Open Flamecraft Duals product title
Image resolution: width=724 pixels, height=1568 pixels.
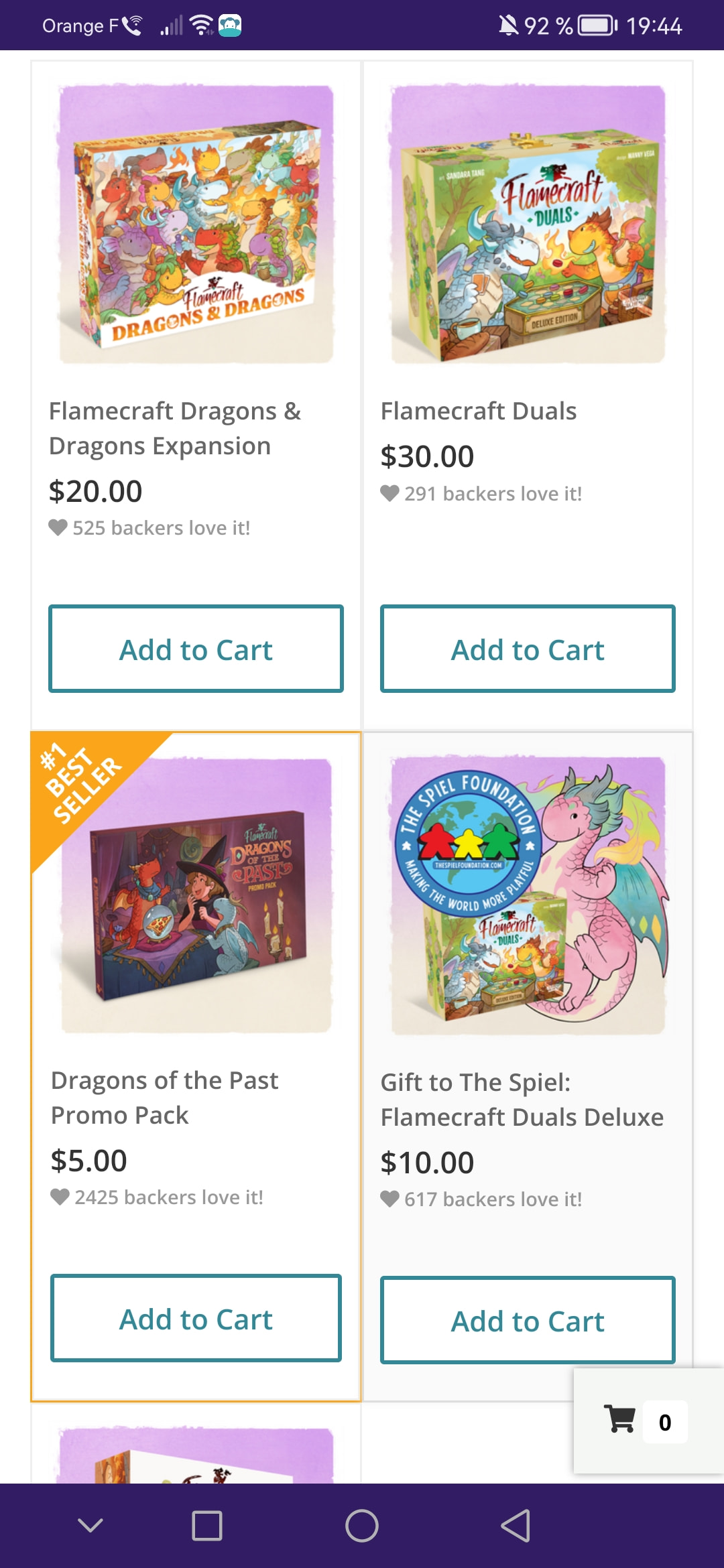click(479, 411)
